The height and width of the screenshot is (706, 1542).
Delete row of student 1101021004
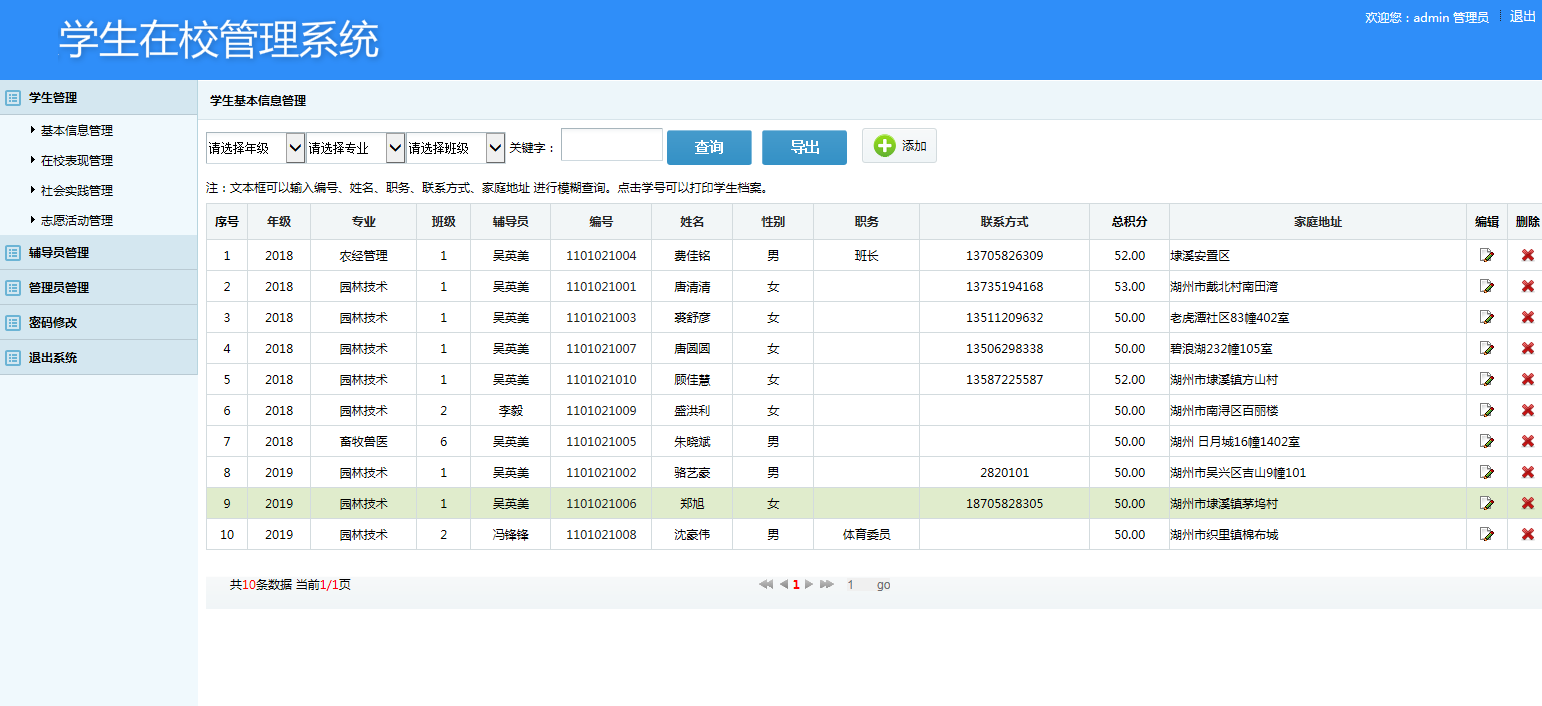point(1527,256)
